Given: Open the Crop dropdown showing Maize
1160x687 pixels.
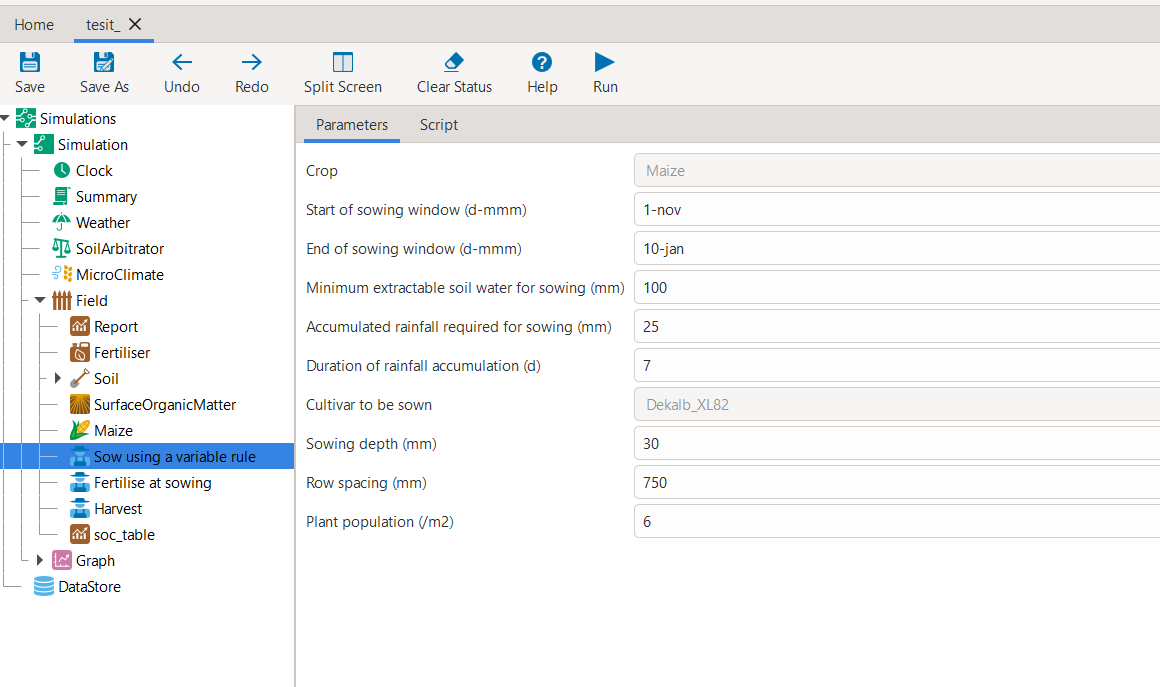Looking at the screenshot, I should point(896,171).
